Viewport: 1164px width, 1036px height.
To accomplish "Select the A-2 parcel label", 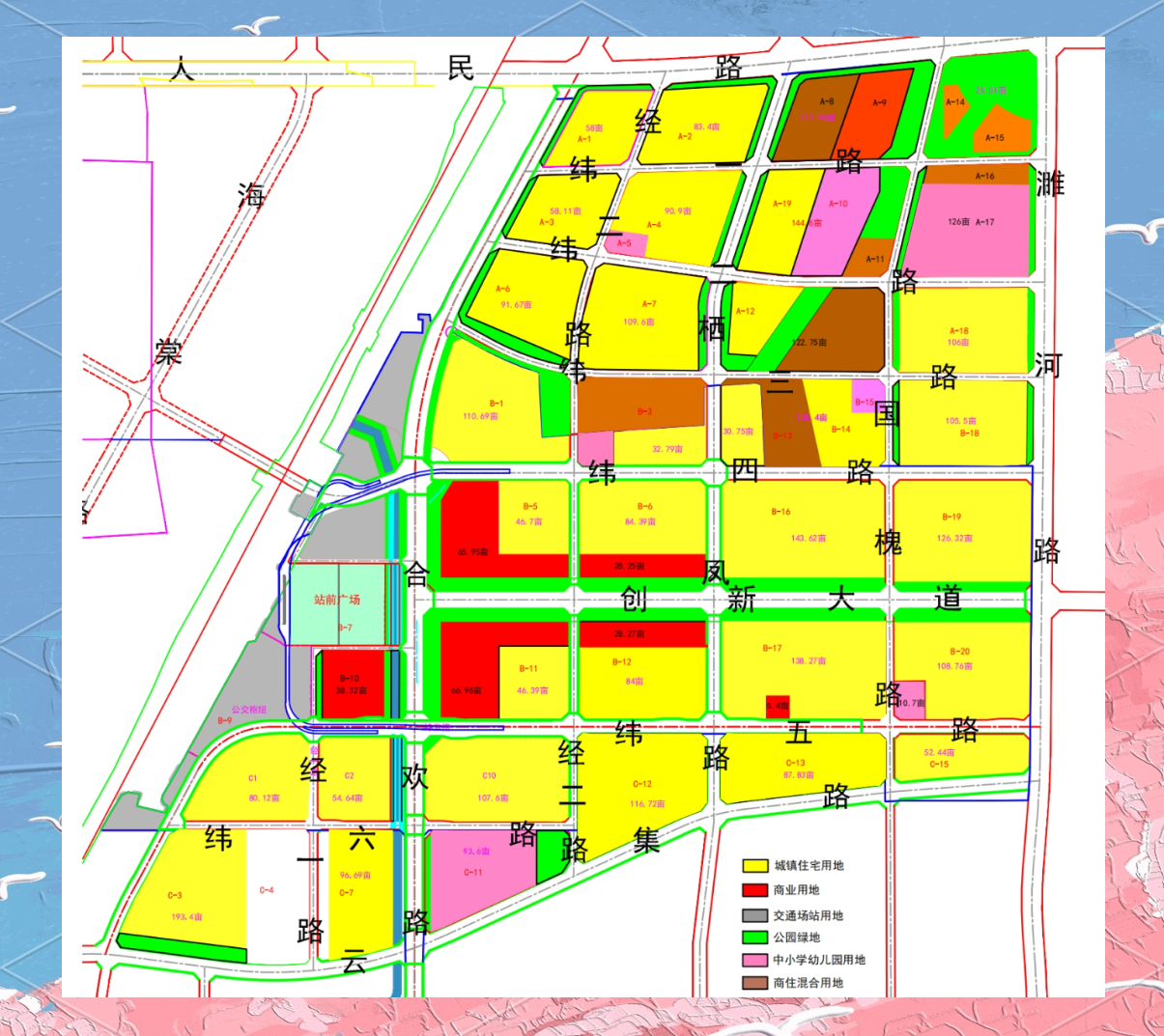I will 685,137.
